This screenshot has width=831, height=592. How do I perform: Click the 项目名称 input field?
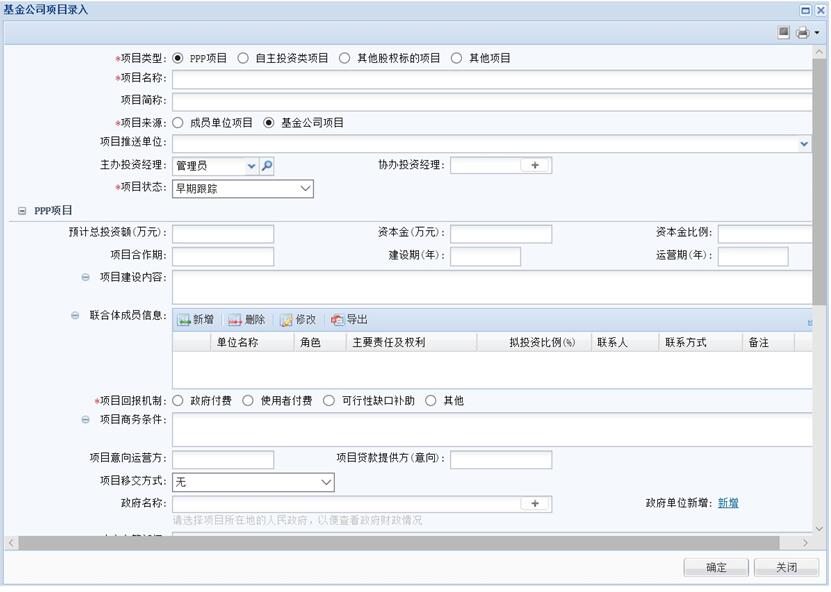click(x=490, y=79)
